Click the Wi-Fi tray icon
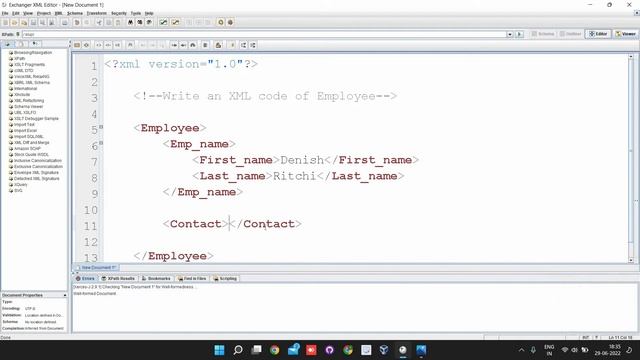The width and height of the screenshot is (640, 360). 565,350
